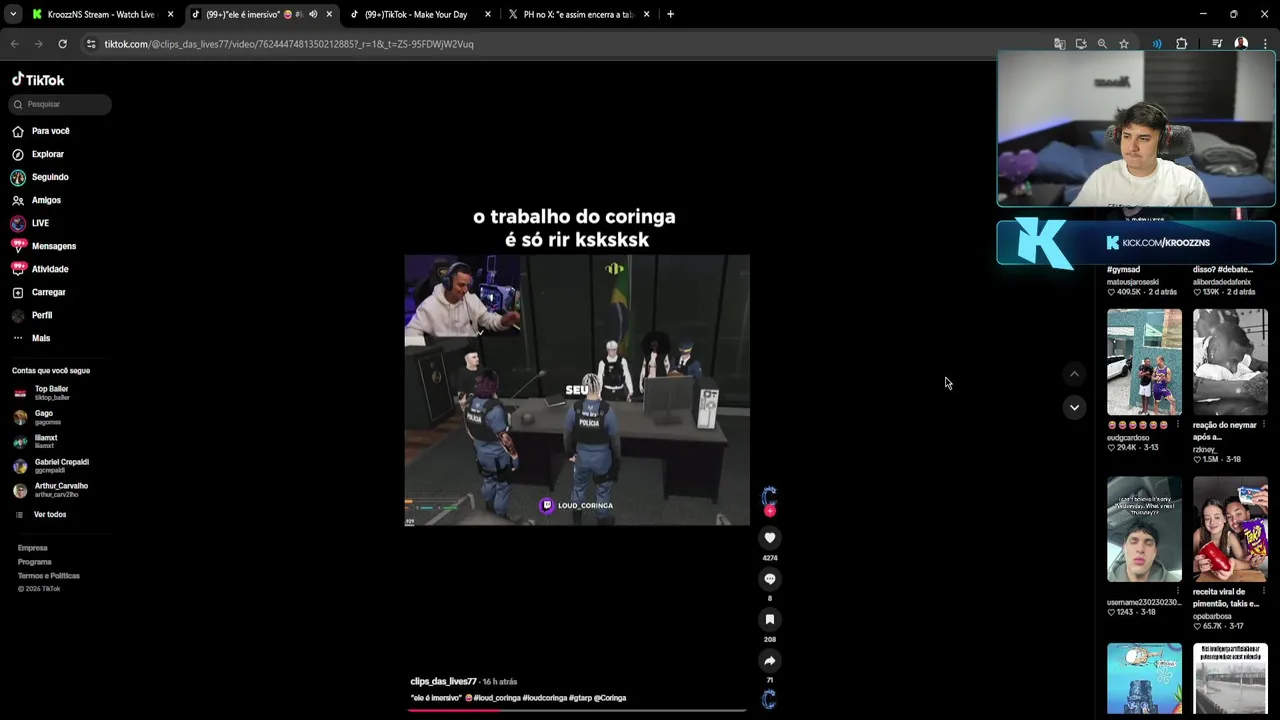Viewport: 1280px width, 720px height.
Task: Open the spinning sound disc icon
Action: pyautogui.click(x=769, y=699)
